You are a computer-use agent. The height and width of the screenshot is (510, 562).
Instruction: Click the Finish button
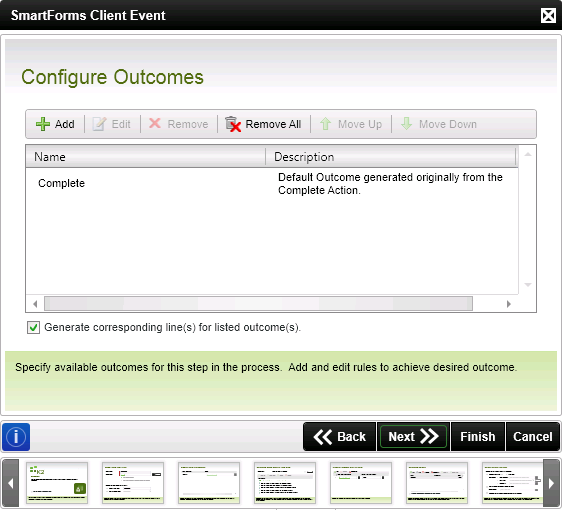(x=478, y=437)
